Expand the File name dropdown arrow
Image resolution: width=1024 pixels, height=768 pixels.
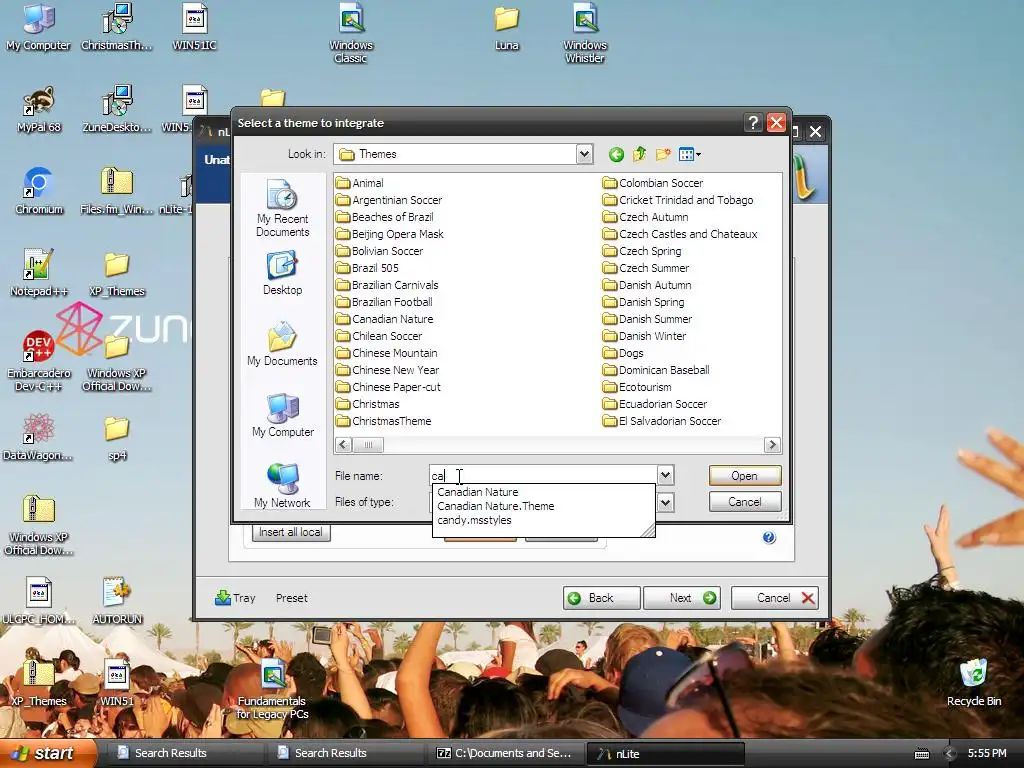665,475
